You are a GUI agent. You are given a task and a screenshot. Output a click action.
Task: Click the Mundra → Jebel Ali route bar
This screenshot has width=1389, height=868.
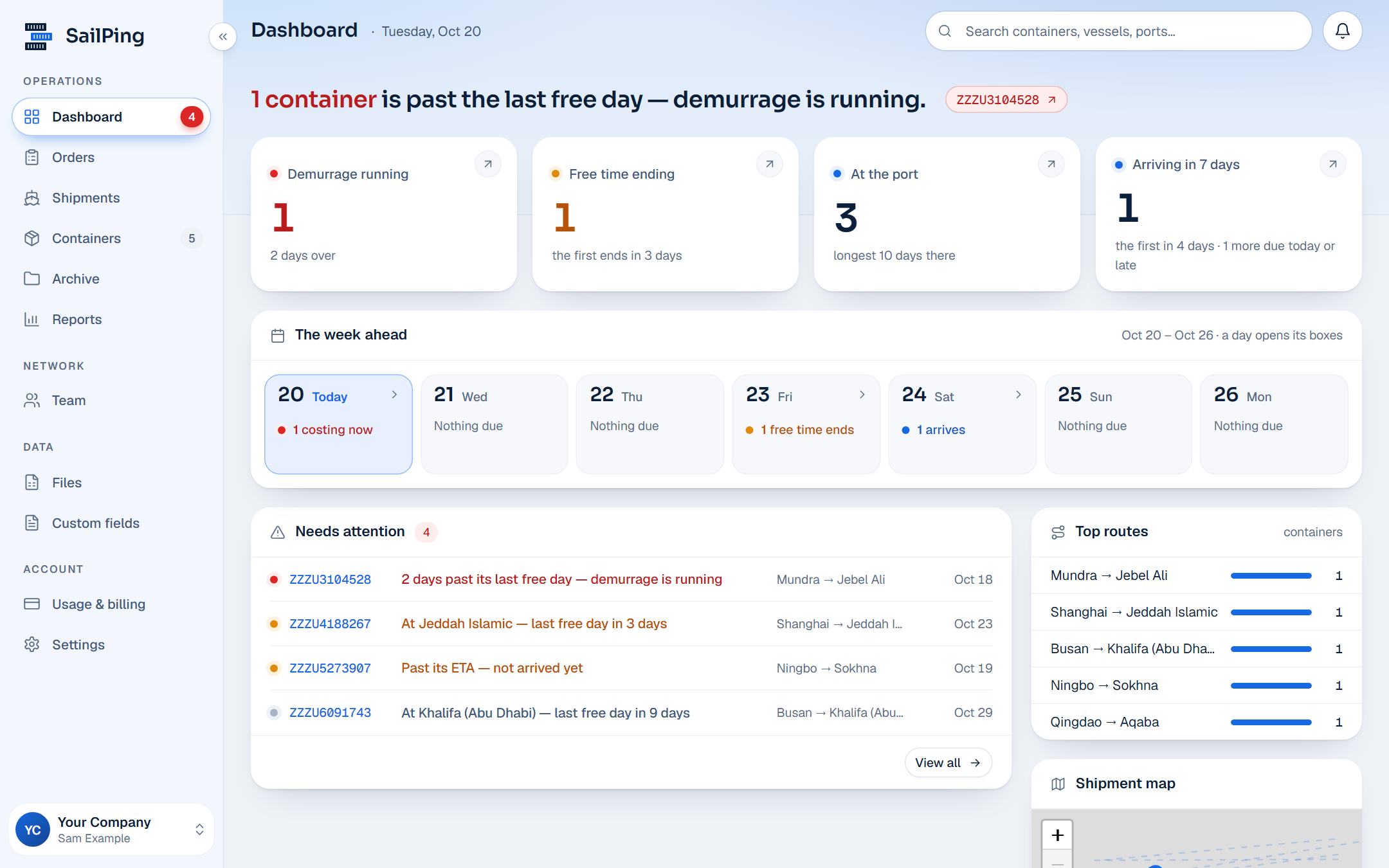(x=1271, y=576)
